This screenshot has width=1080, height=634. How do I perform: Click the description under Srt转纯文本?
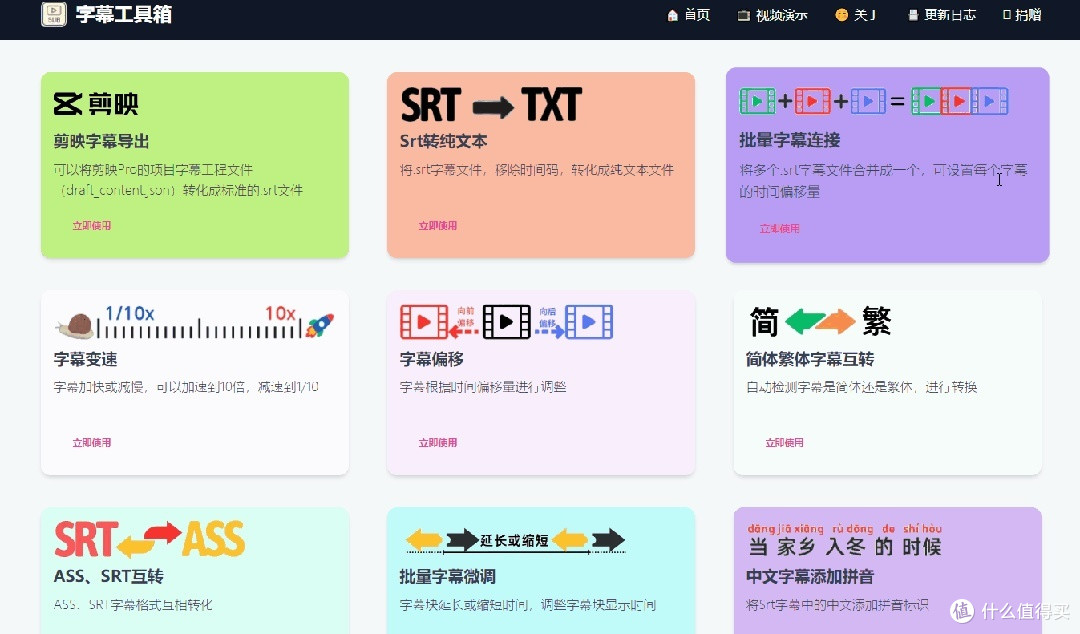point(537,170)
